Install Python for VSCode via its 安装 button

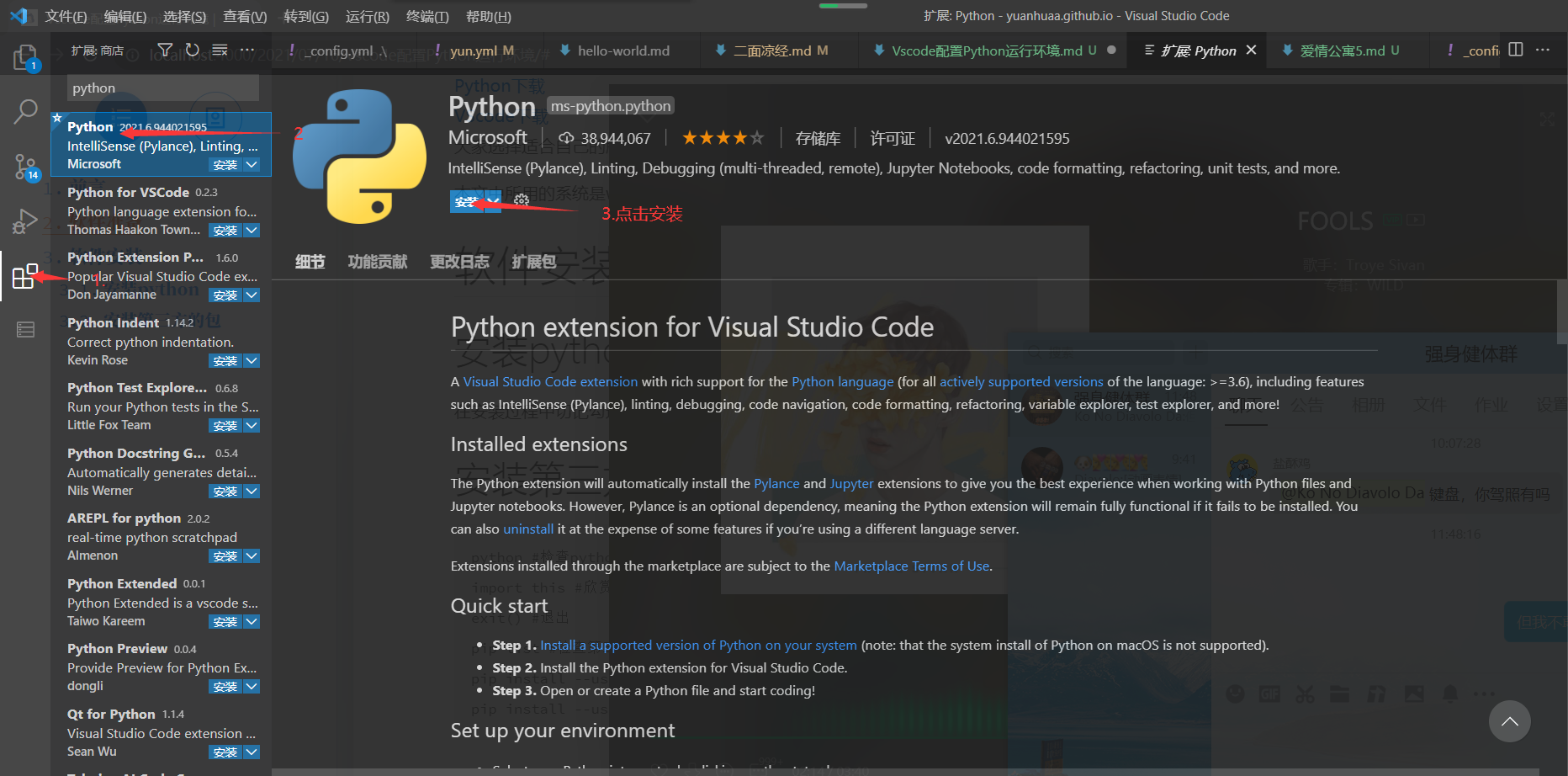(225, 231)
